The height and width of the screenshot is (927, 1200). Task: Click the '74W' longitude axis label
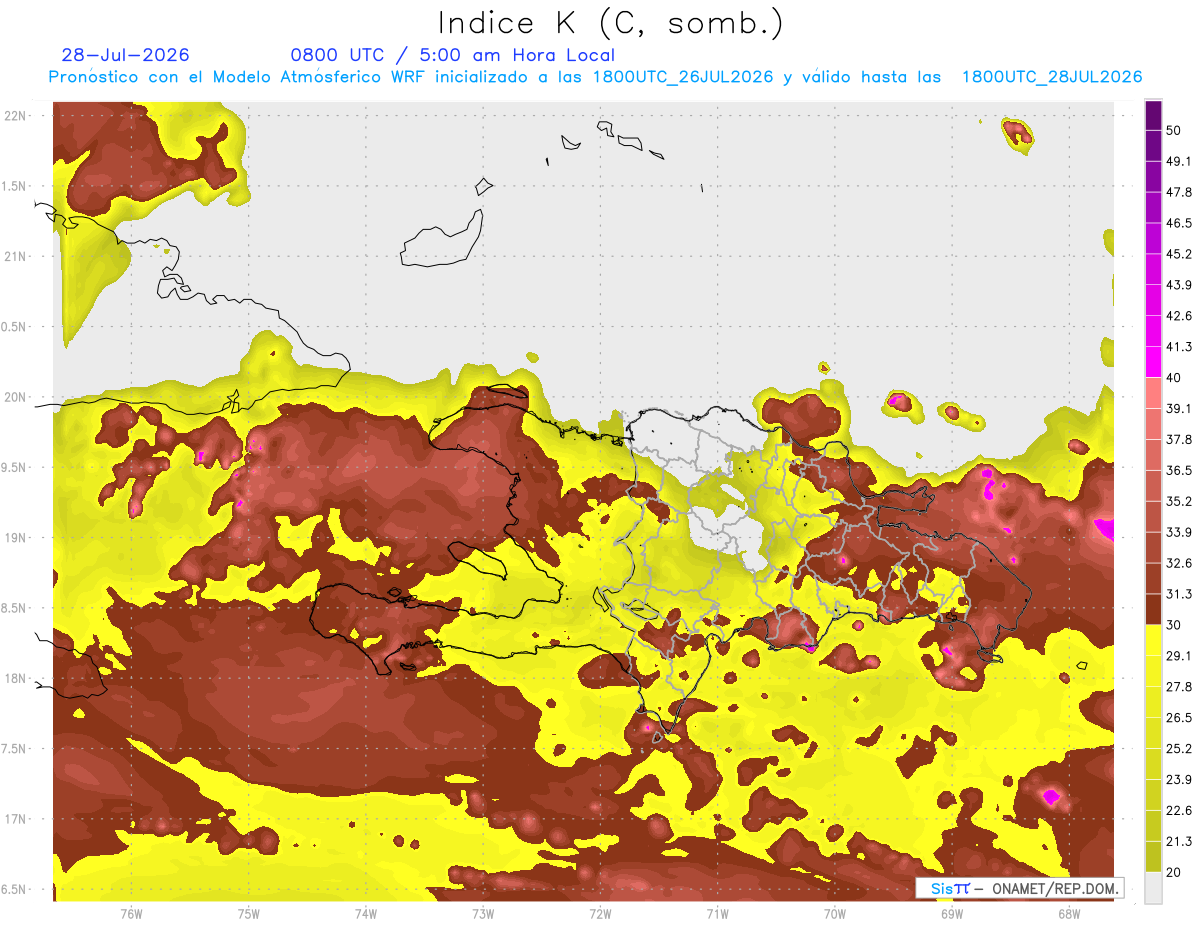pyautogui.click(x=365, y=913)
